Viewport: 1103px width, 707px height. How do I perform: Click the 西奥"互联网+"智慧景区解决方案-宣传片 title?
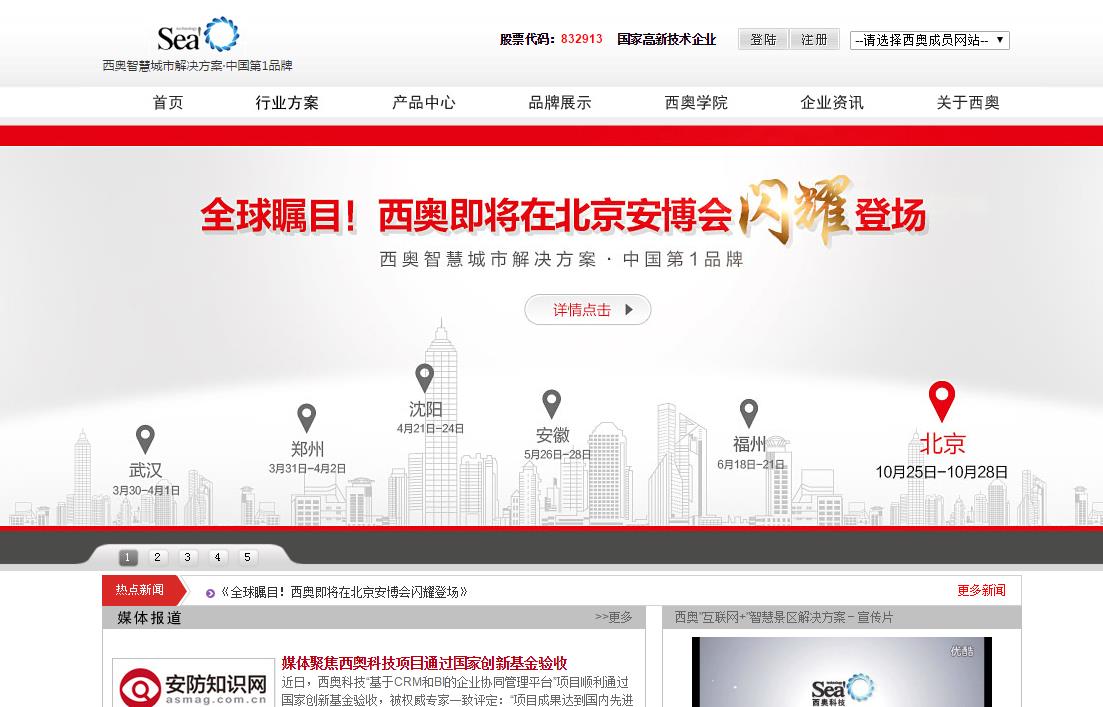[x=784, y=617]
